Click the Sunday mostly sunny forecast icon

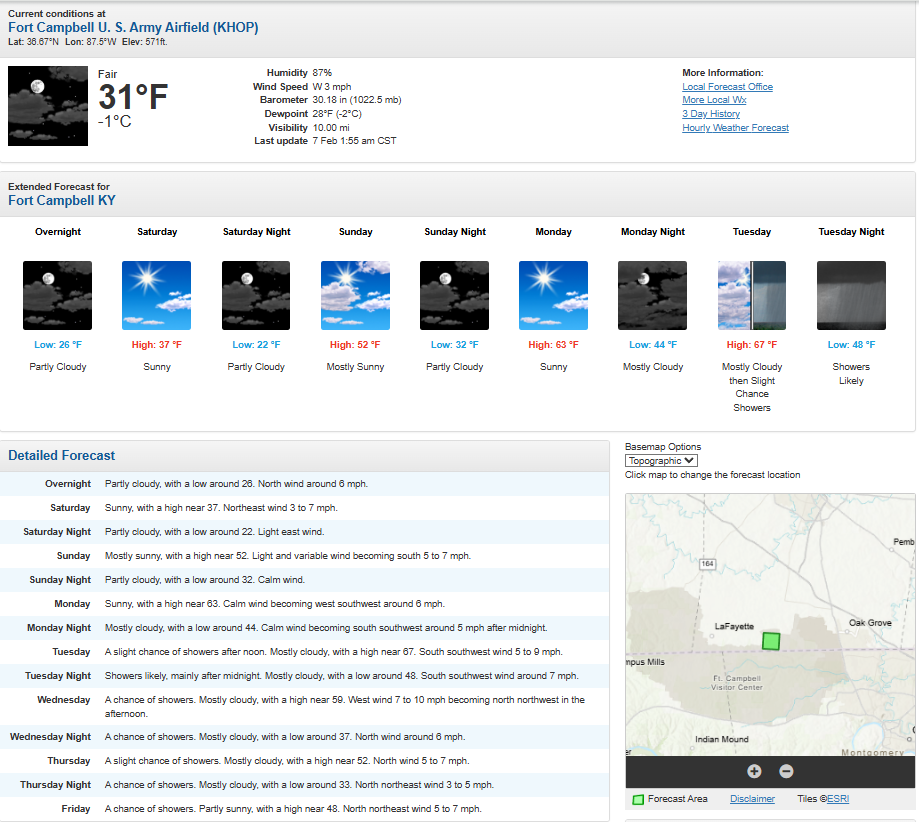[355, 295]
